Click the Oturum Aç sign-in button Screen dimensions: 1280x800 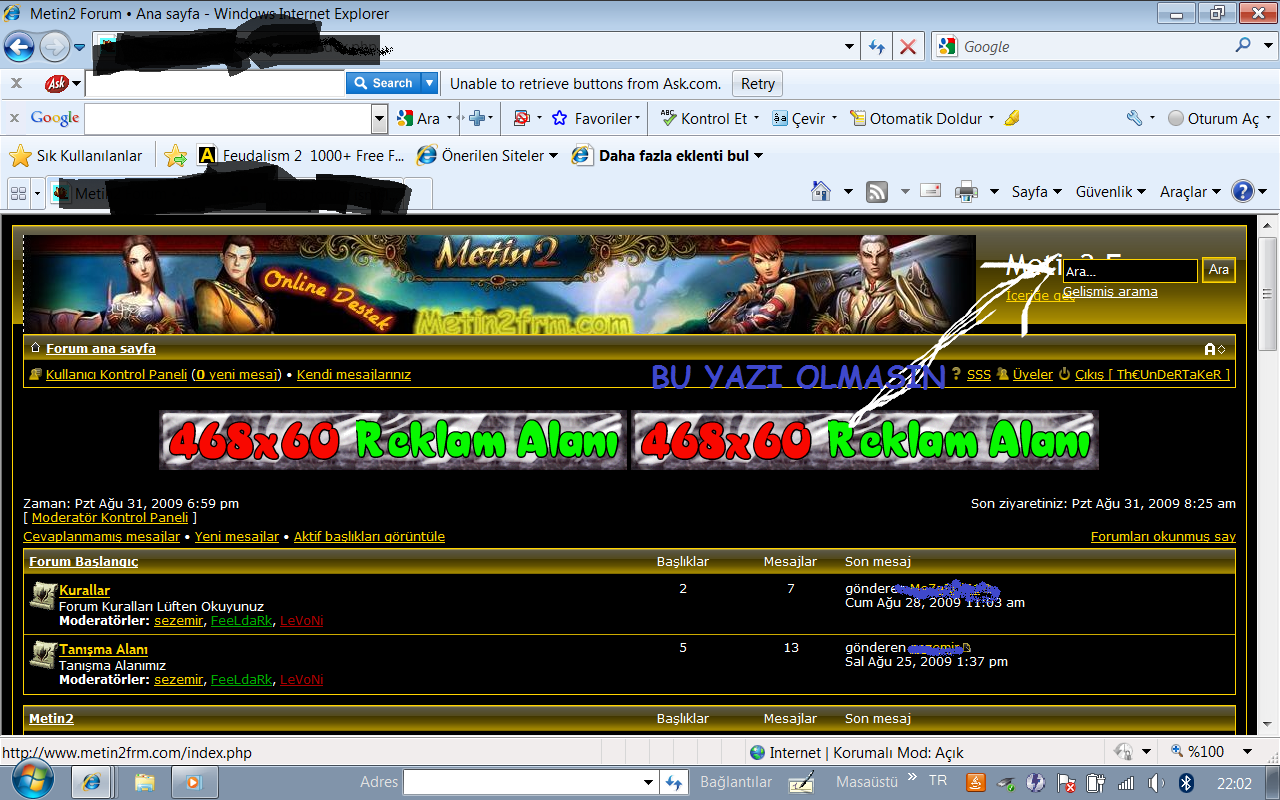[x=1214, y=118]
